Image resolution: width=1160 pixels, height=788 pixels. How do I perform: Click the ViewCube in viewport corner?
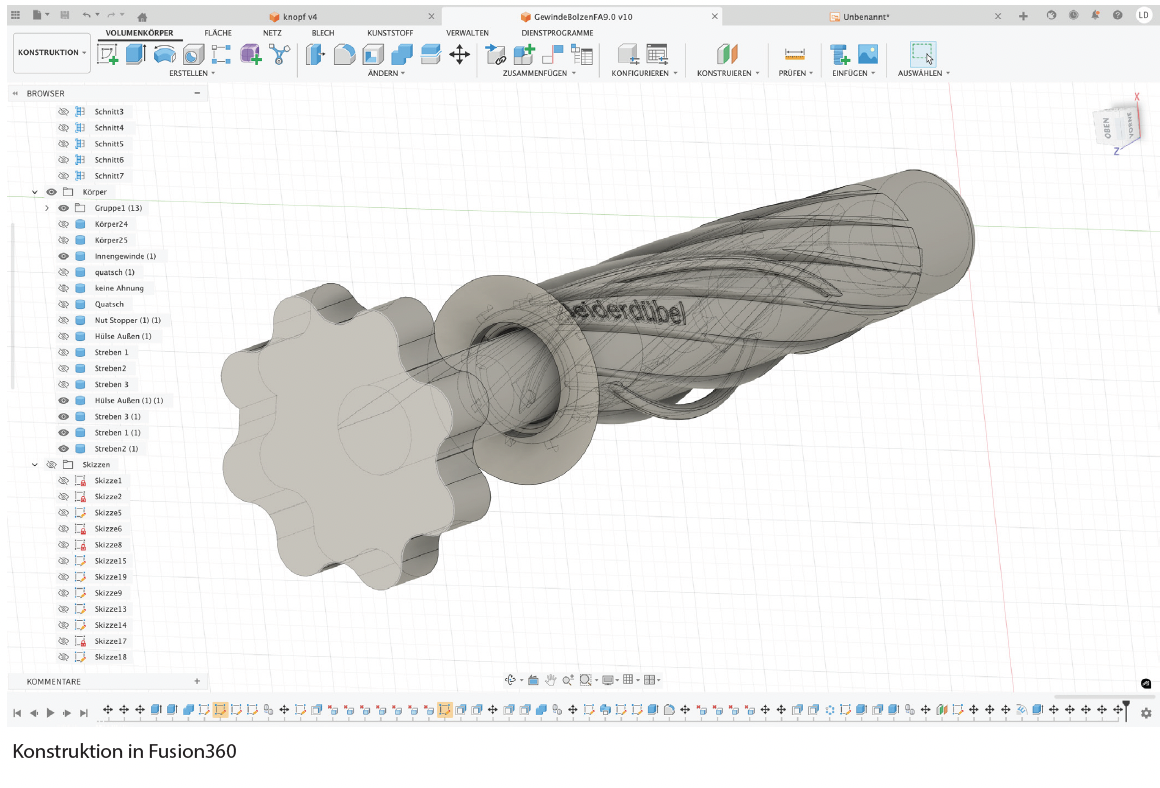pyautogui.click(x=1117, y=128)
